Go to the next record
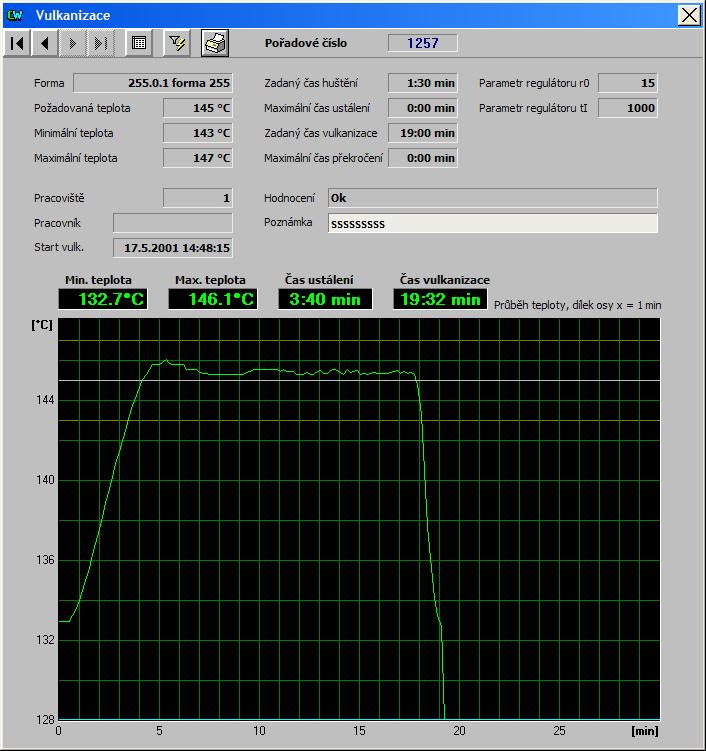The image size is (706, 751). 72,43
